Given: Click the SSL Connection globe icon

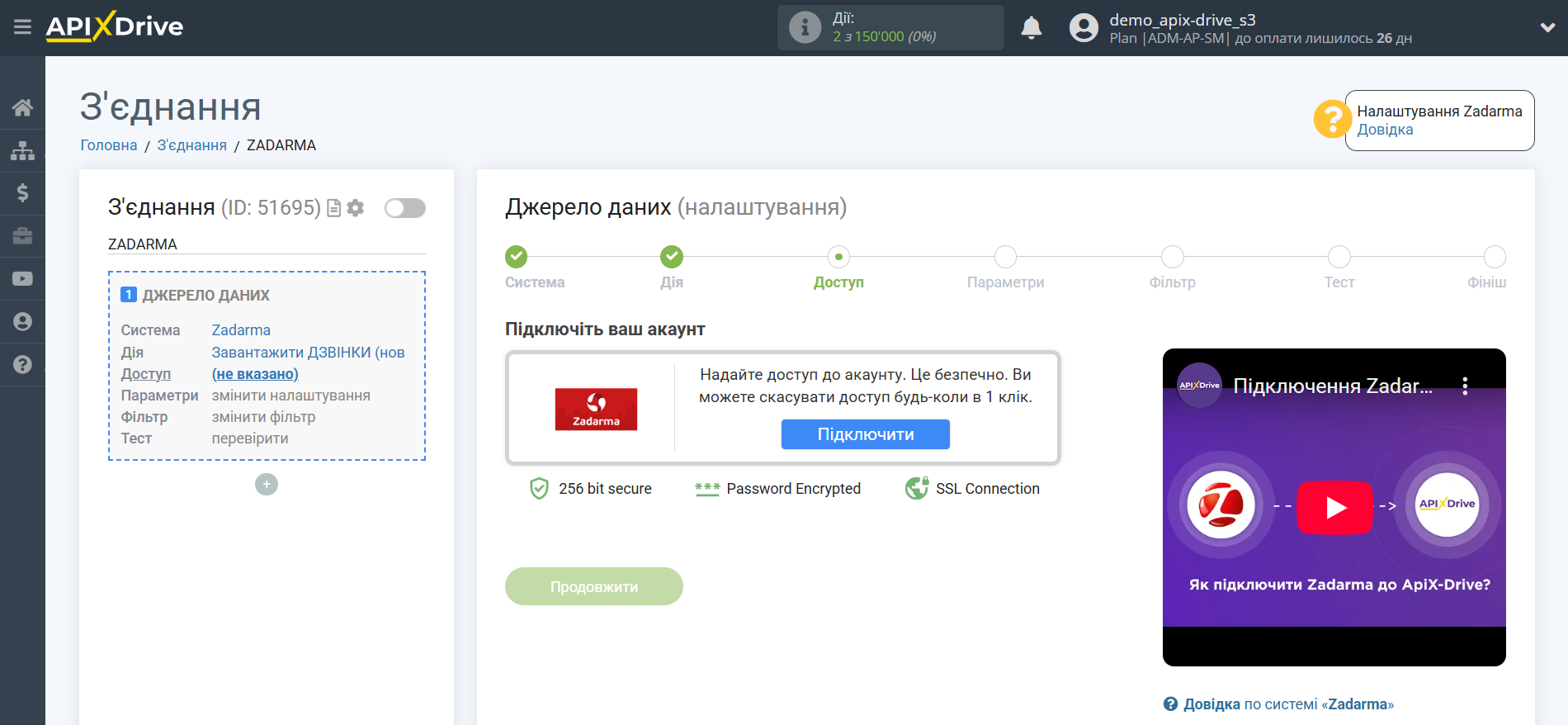Looking at the screenshot, I should (917, 489).
